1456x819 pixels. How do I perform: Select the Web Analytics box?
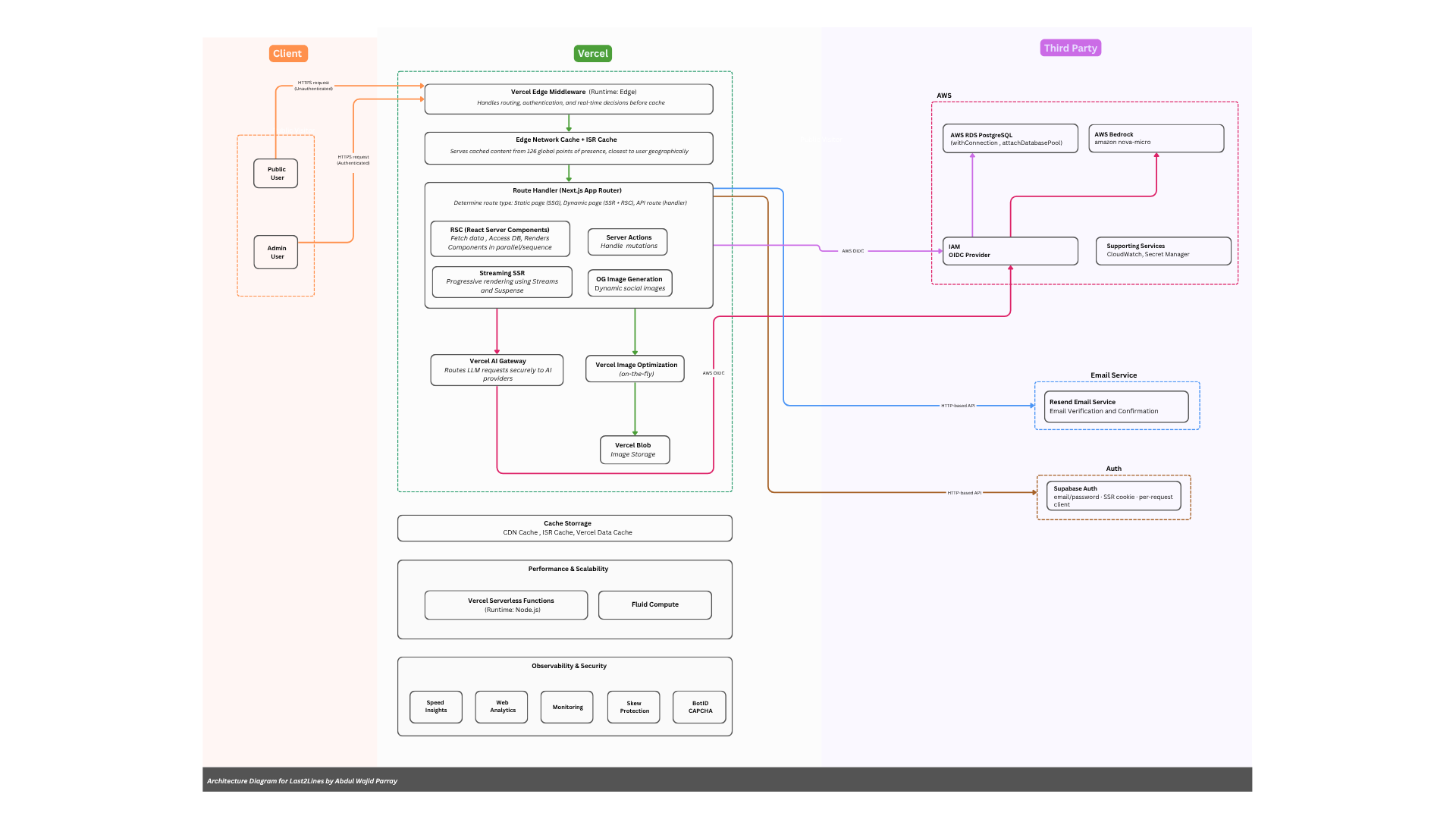click(x=501, y=707)
